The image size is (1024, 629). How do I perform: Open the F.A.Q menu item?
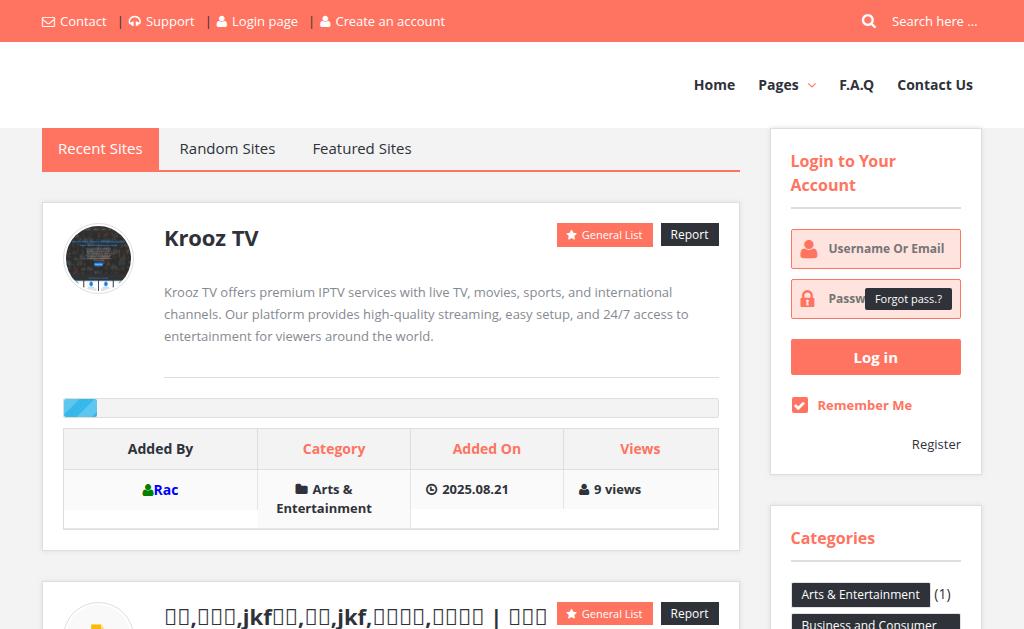point(856,85)
